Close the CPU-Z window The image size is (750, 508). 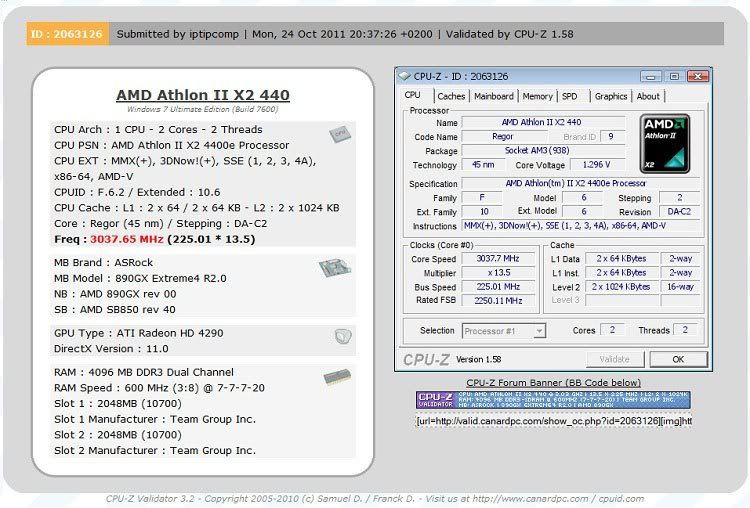pos(698,77)
